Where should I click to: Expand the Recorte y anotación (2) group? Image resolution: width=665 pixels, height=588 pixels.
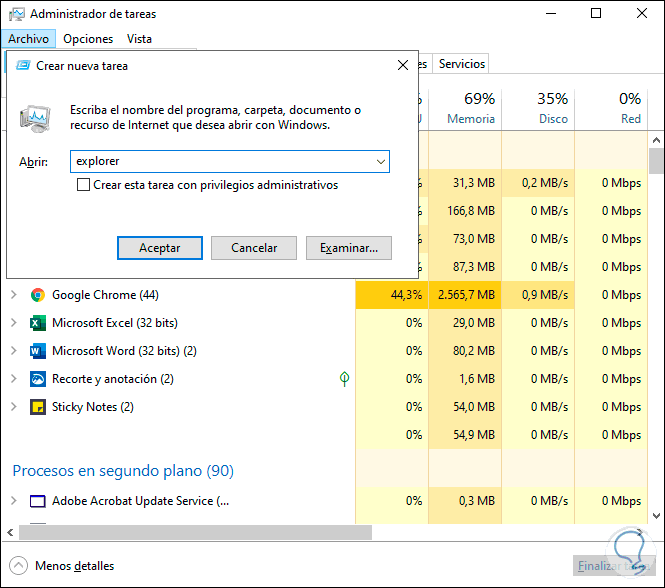[x=14, y=379]
